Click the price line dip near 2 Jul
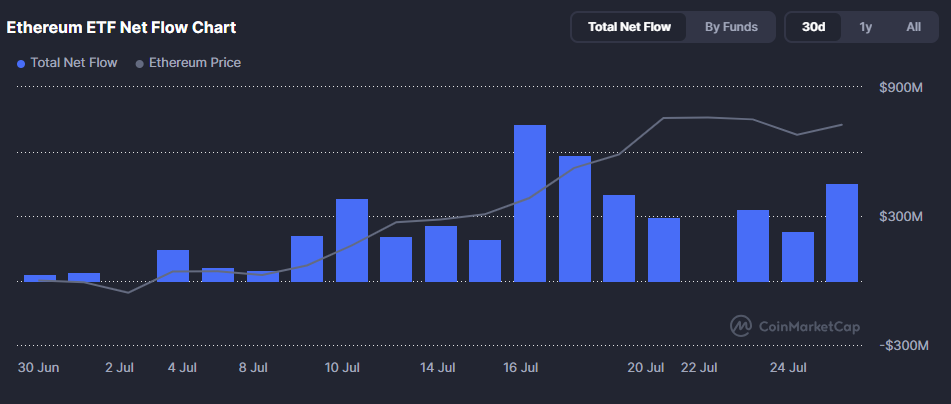 click(128, 292)
